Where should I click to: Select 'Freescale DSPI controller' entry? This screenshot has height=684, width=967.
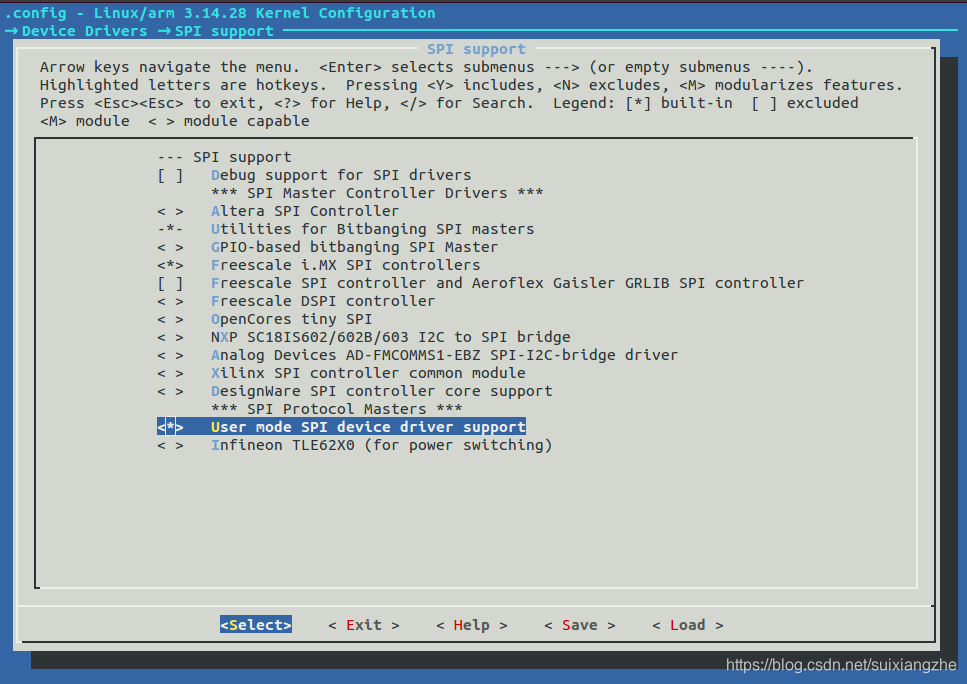(x=323, y=302)
